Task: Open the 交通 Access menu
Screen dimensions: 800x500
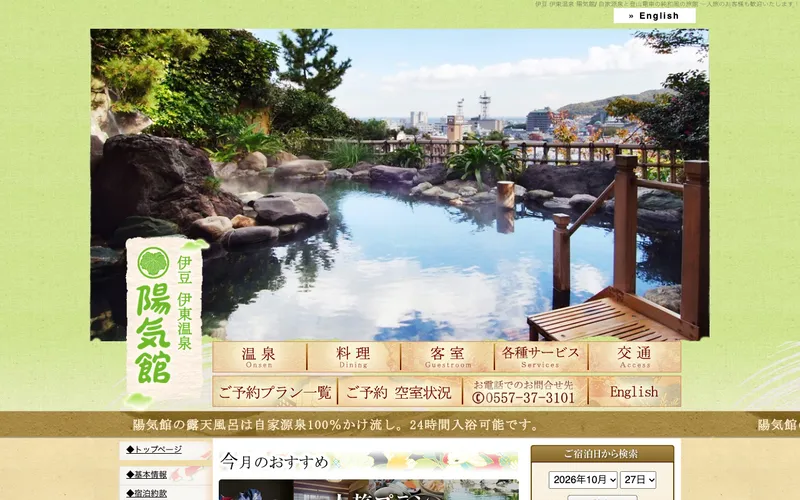Action: [x=635, y=357]
